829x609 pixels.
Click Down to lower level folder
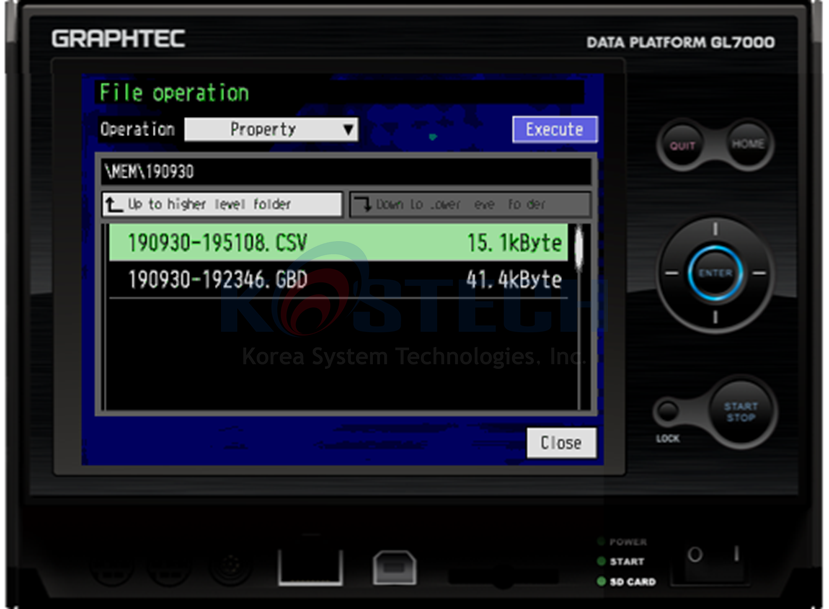(470, 205)
